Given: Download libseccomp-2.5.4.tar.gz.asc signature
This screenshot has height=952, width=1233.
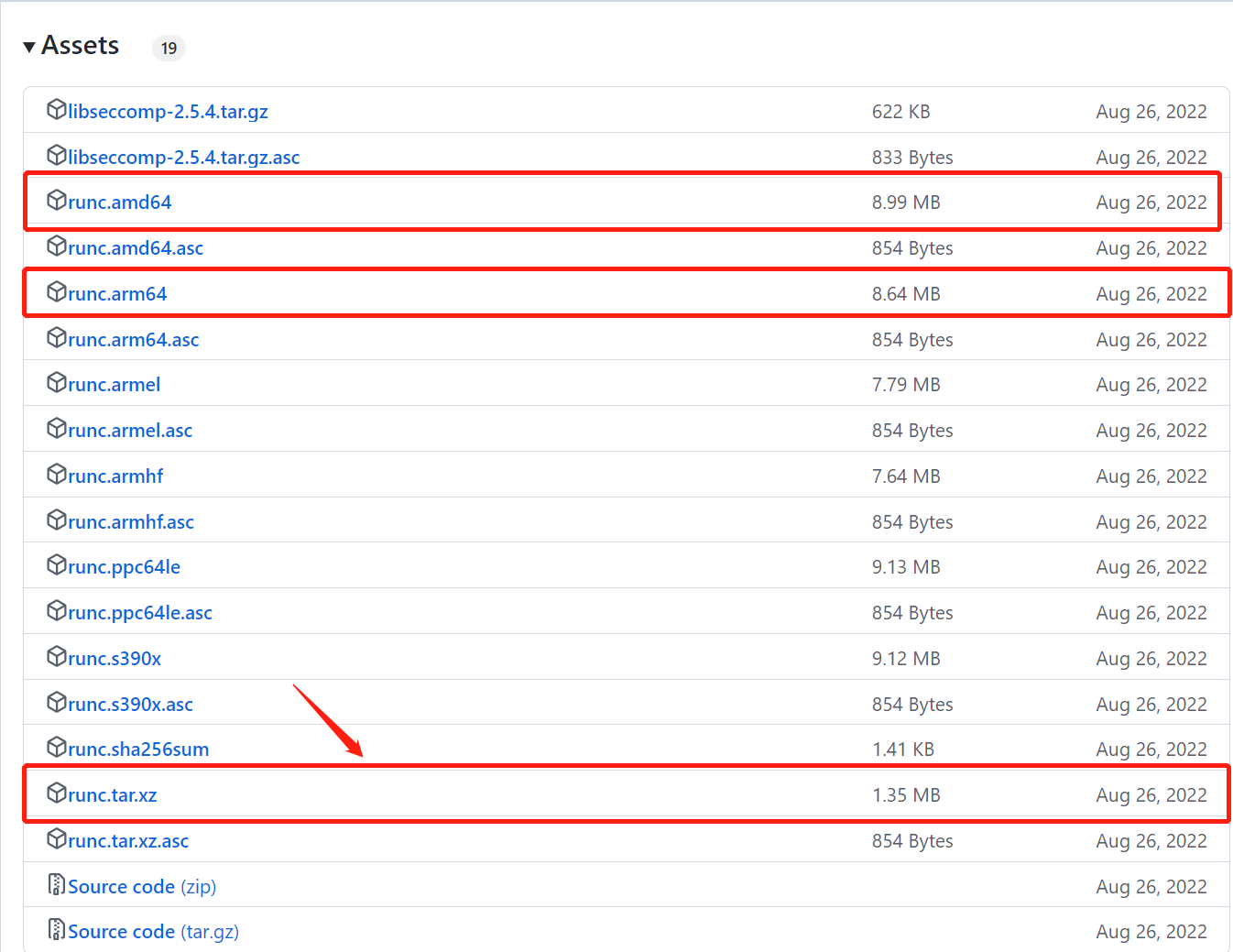Looking at the screenshot, I should [184, 158].
